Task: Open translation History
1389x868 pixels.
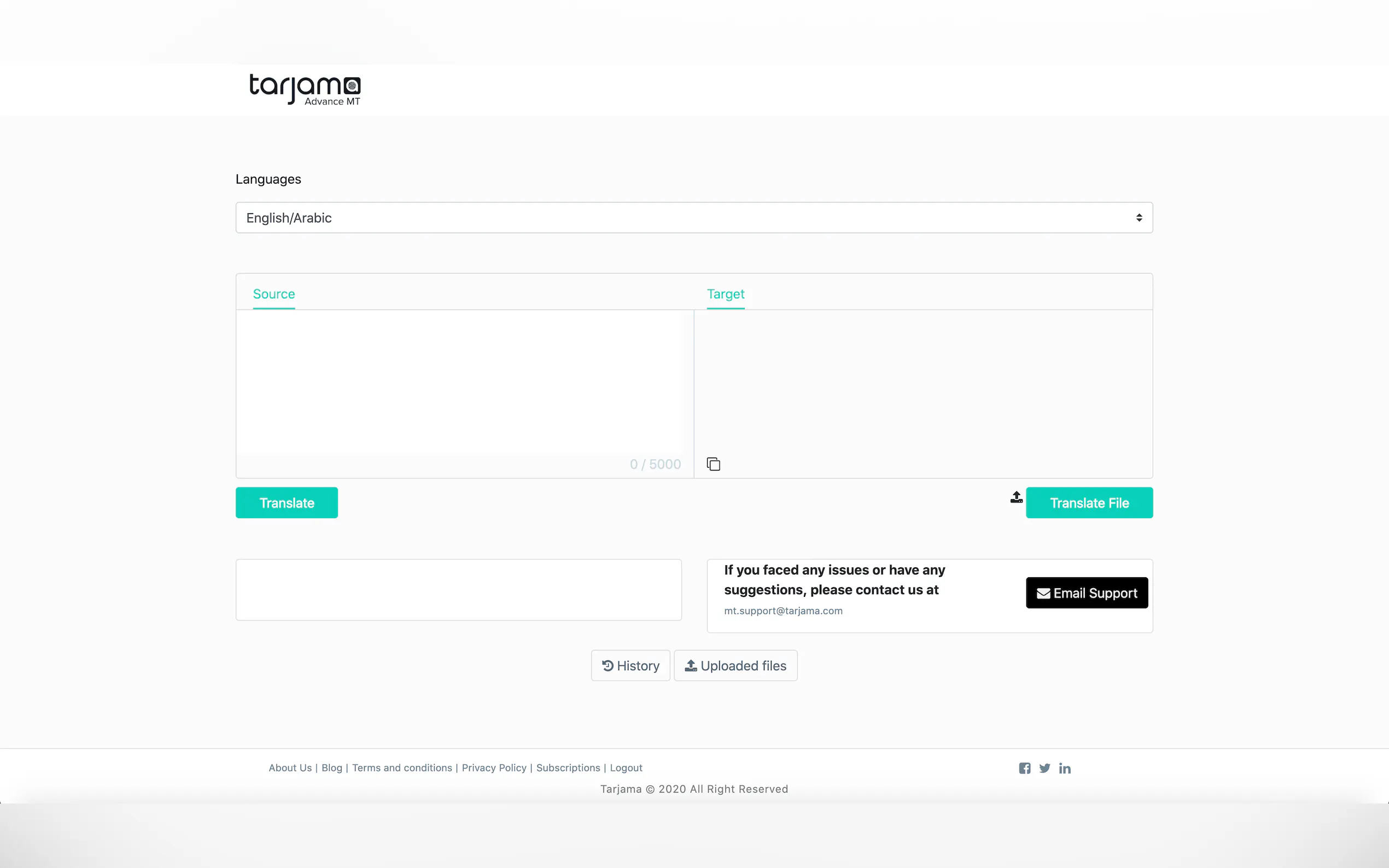Action: click(631, 665)
